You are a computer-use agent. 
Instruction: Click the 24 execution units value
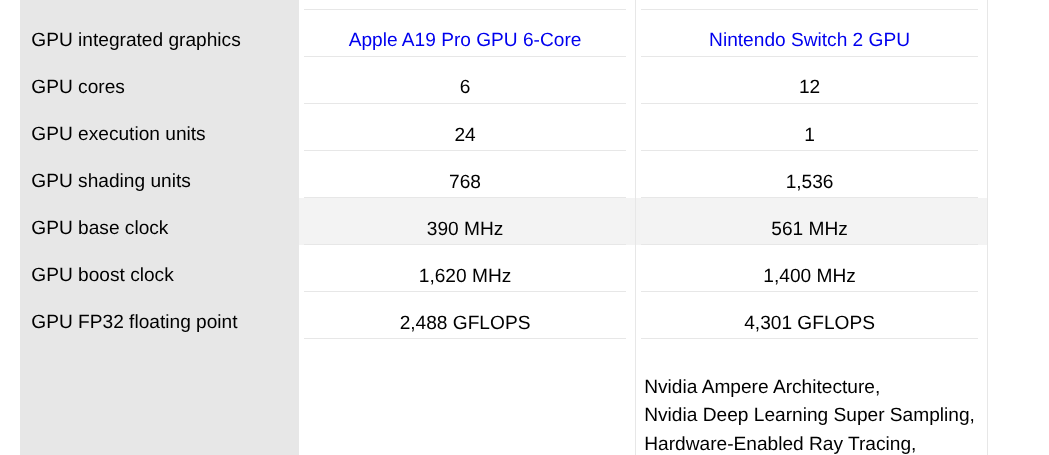pos(464,135)
